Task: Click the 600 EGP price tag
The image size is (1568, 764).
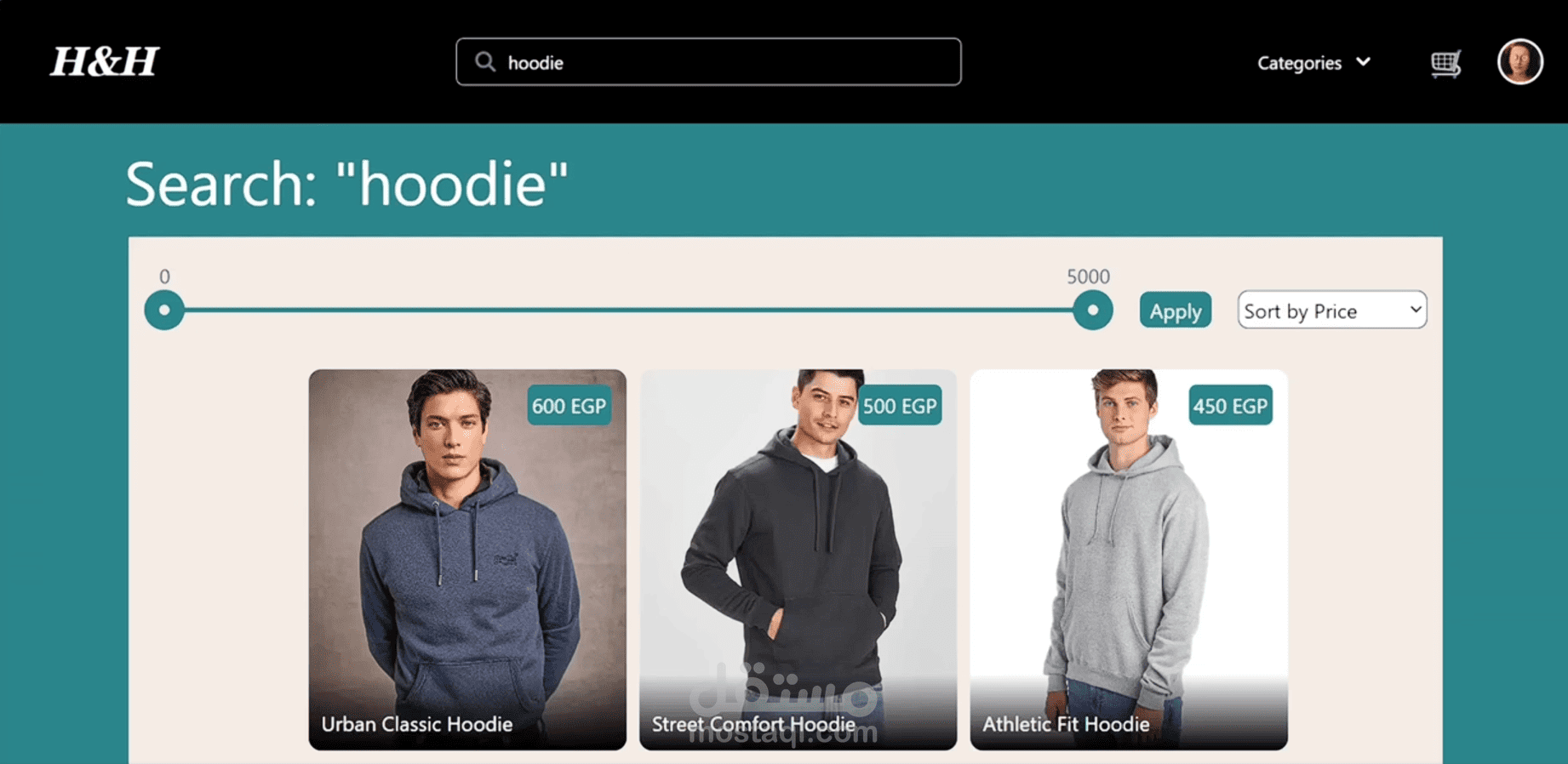Action: pos(569,406)
